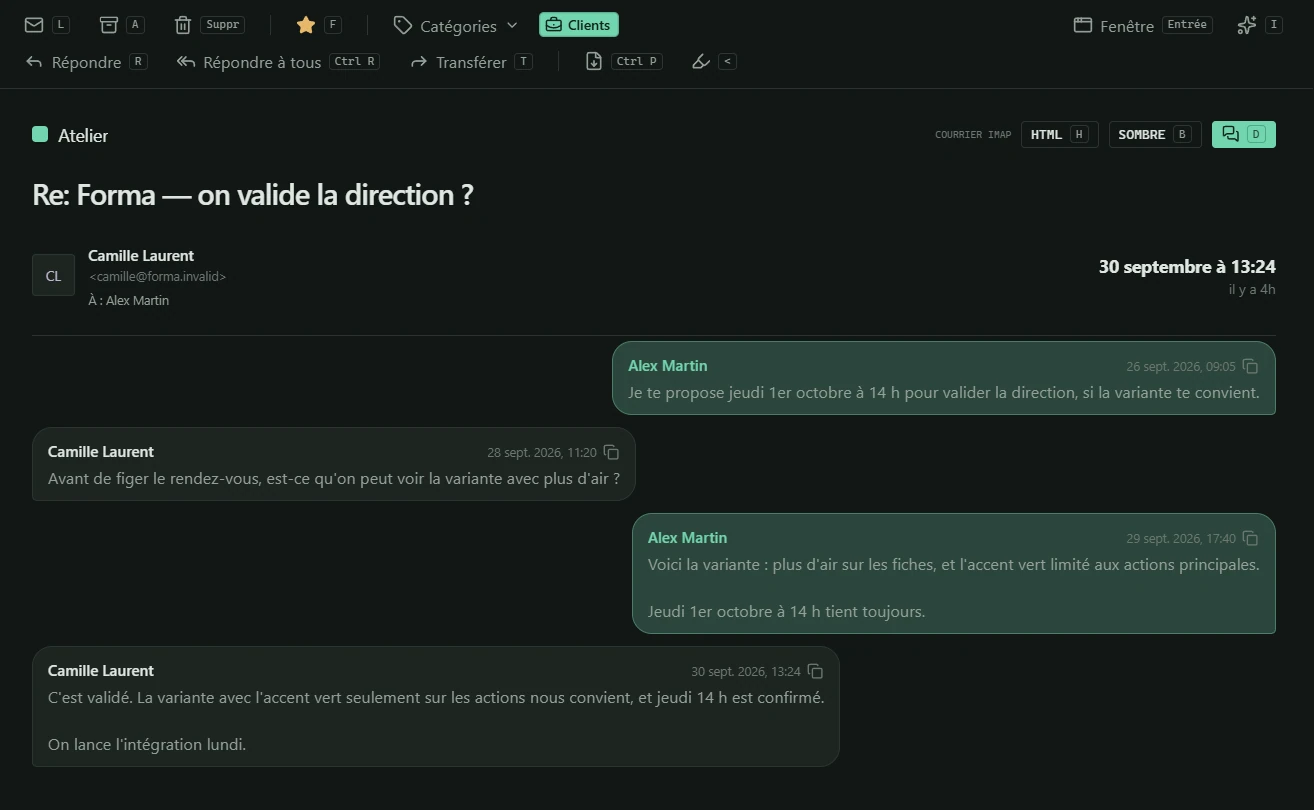
Task: Click Répondre à tous
Action: click(x=278, y=62)
